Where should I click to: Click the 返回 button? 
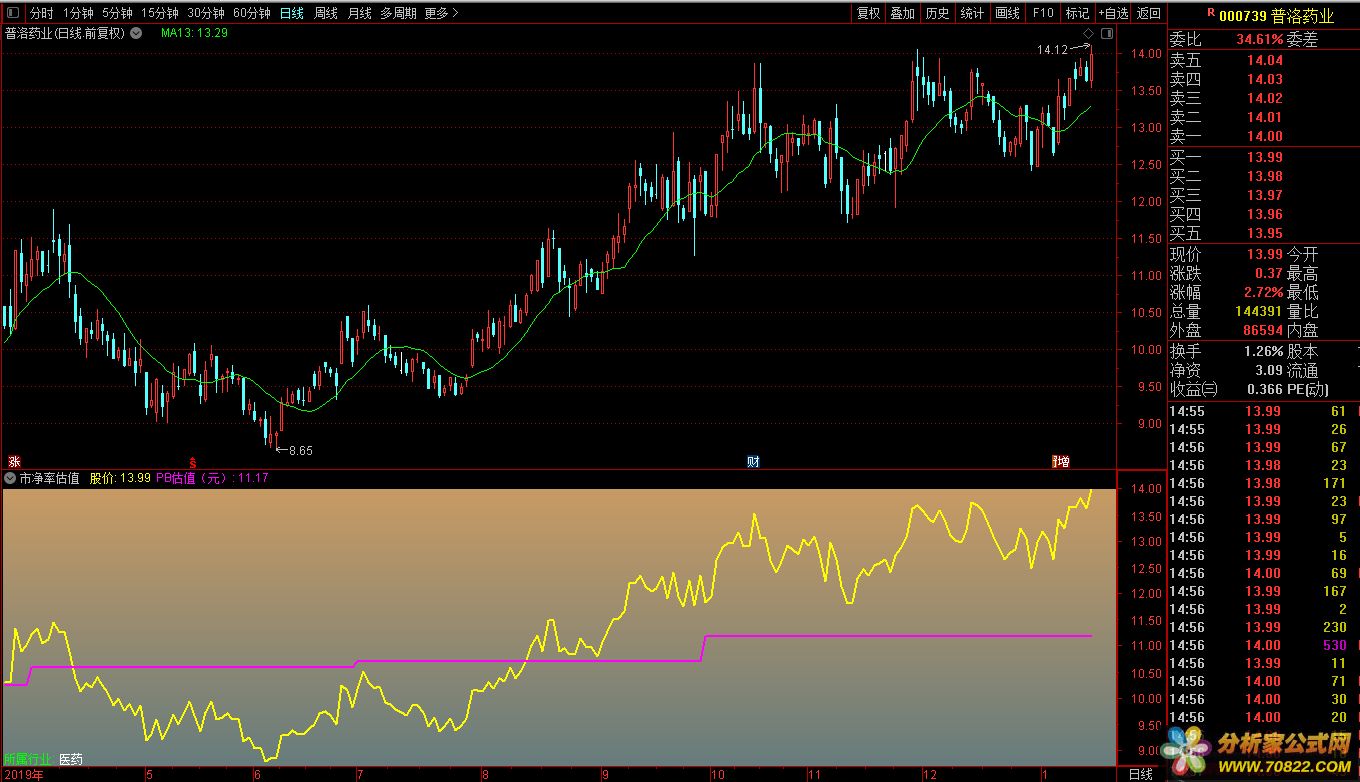click(x=1149, y=13)
